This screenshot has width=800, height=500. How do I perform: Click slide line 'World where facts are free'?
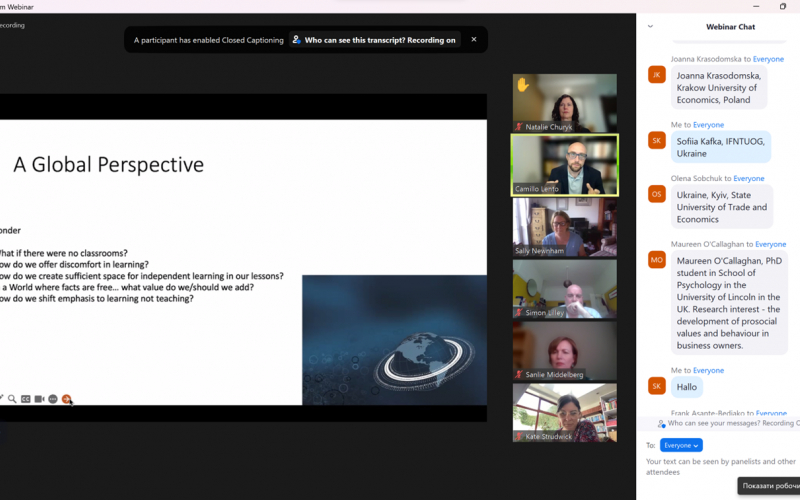(x=127, y=287)
